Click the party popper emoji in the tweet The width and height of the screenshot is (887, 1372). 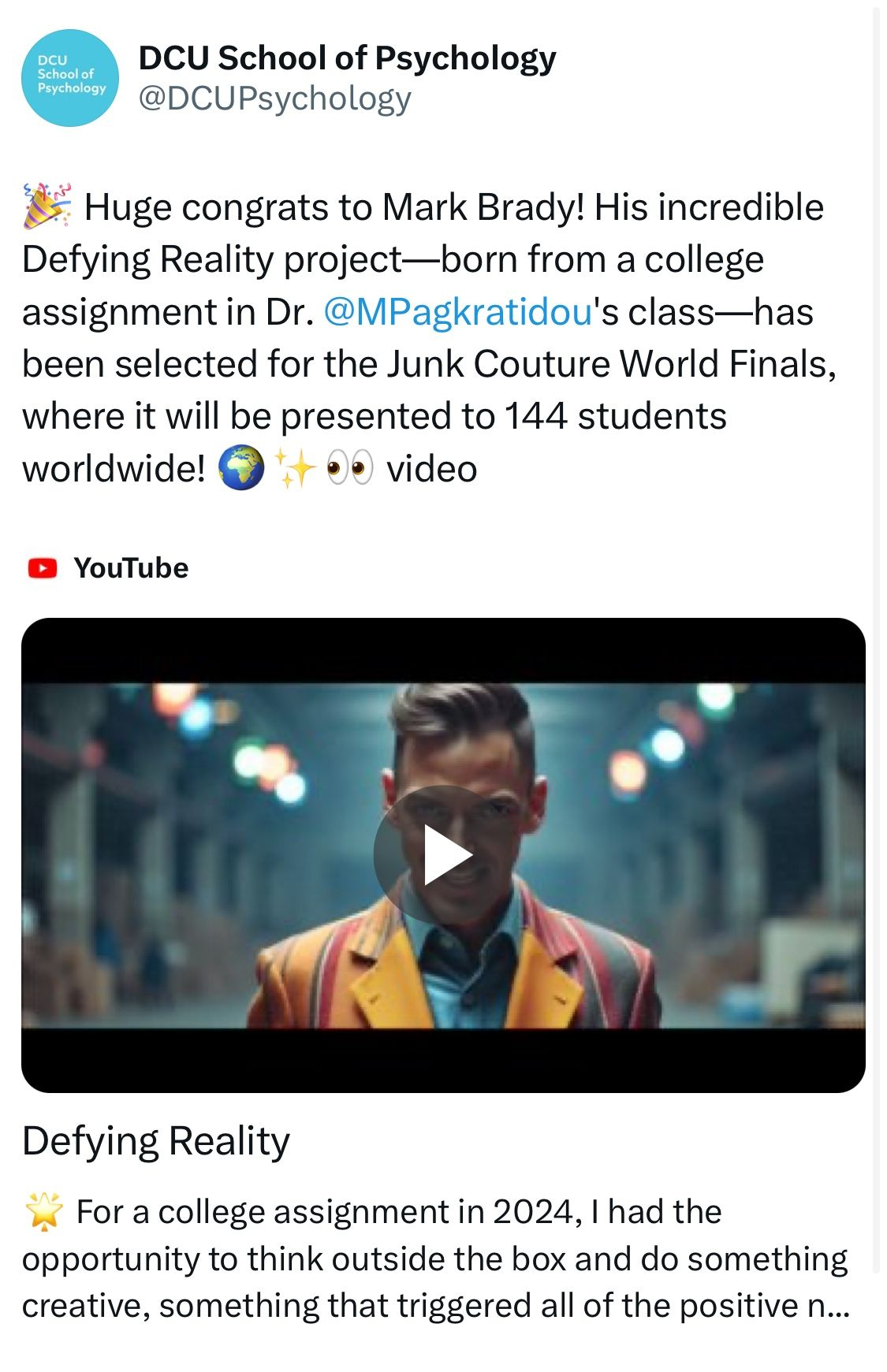(x=47, y=206)
